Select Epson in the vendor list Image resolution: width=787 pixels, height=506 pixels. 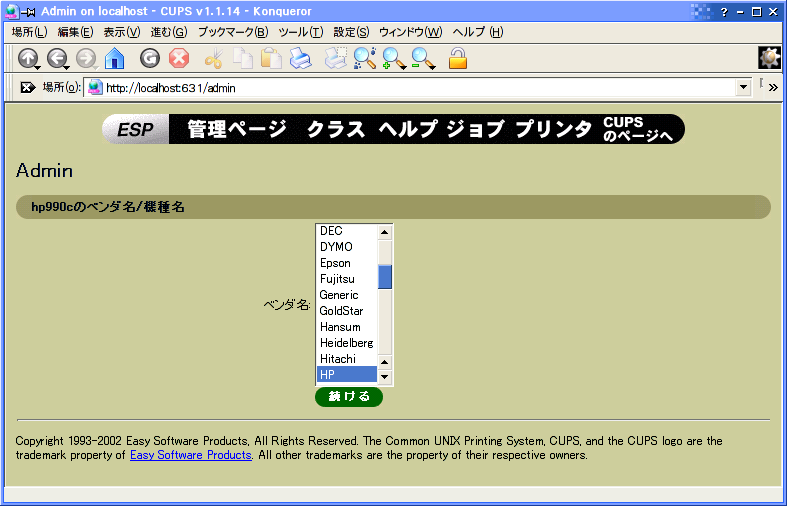[335, 263]
